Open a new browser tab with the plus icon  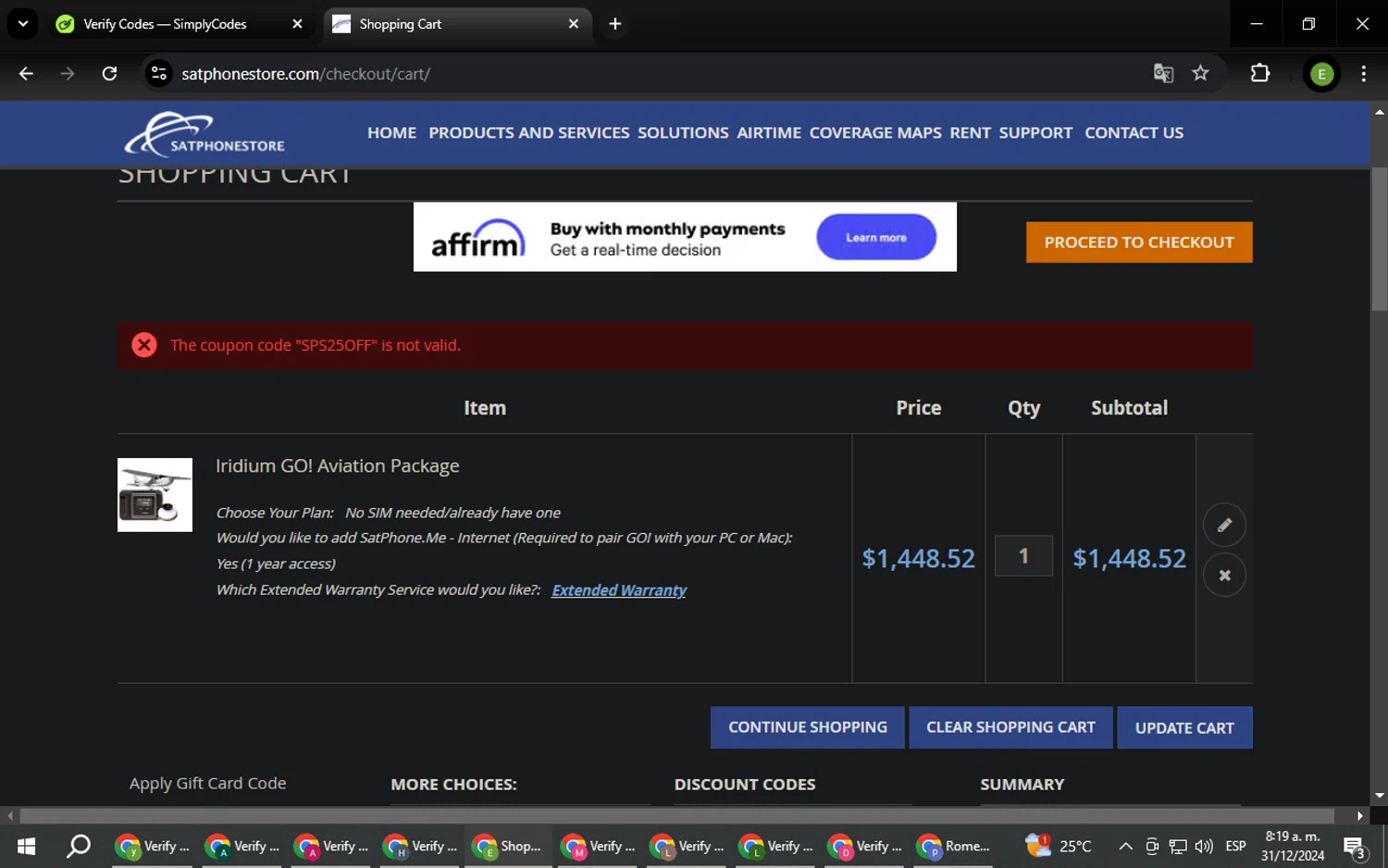coord(614,24)
